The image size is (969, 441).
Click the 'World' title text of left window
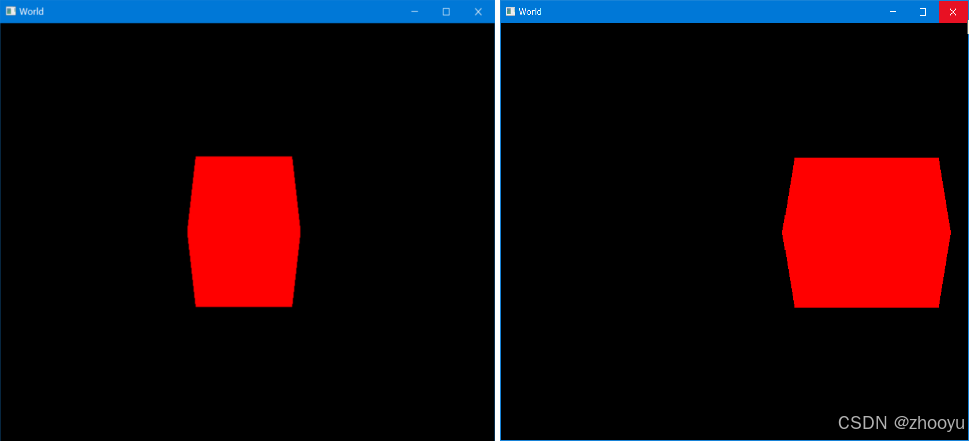click(x=31, y=12)
